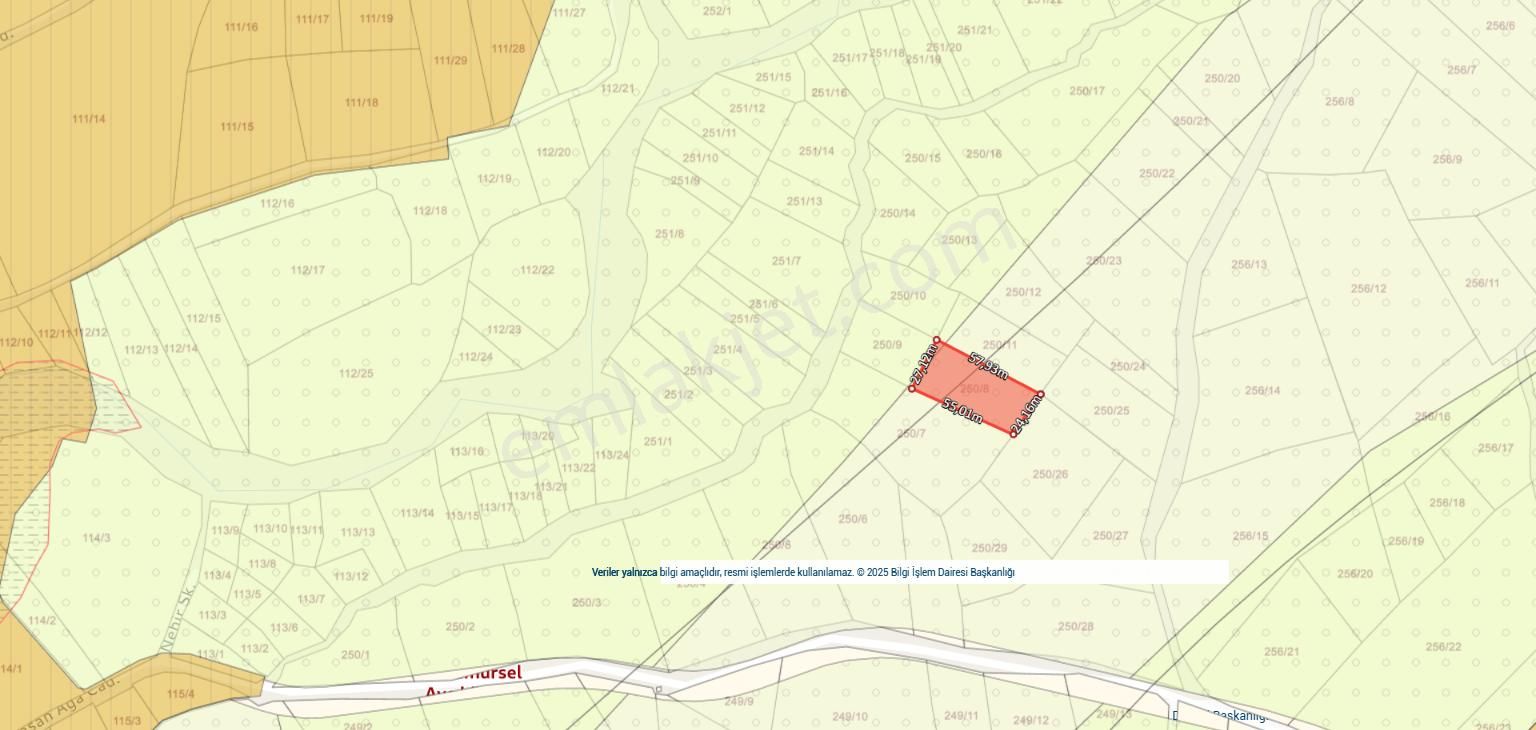This screenshot has width=1536, height=730.
Task: Select parcel 113/14 on the map
Action: (x=417, y=513)
